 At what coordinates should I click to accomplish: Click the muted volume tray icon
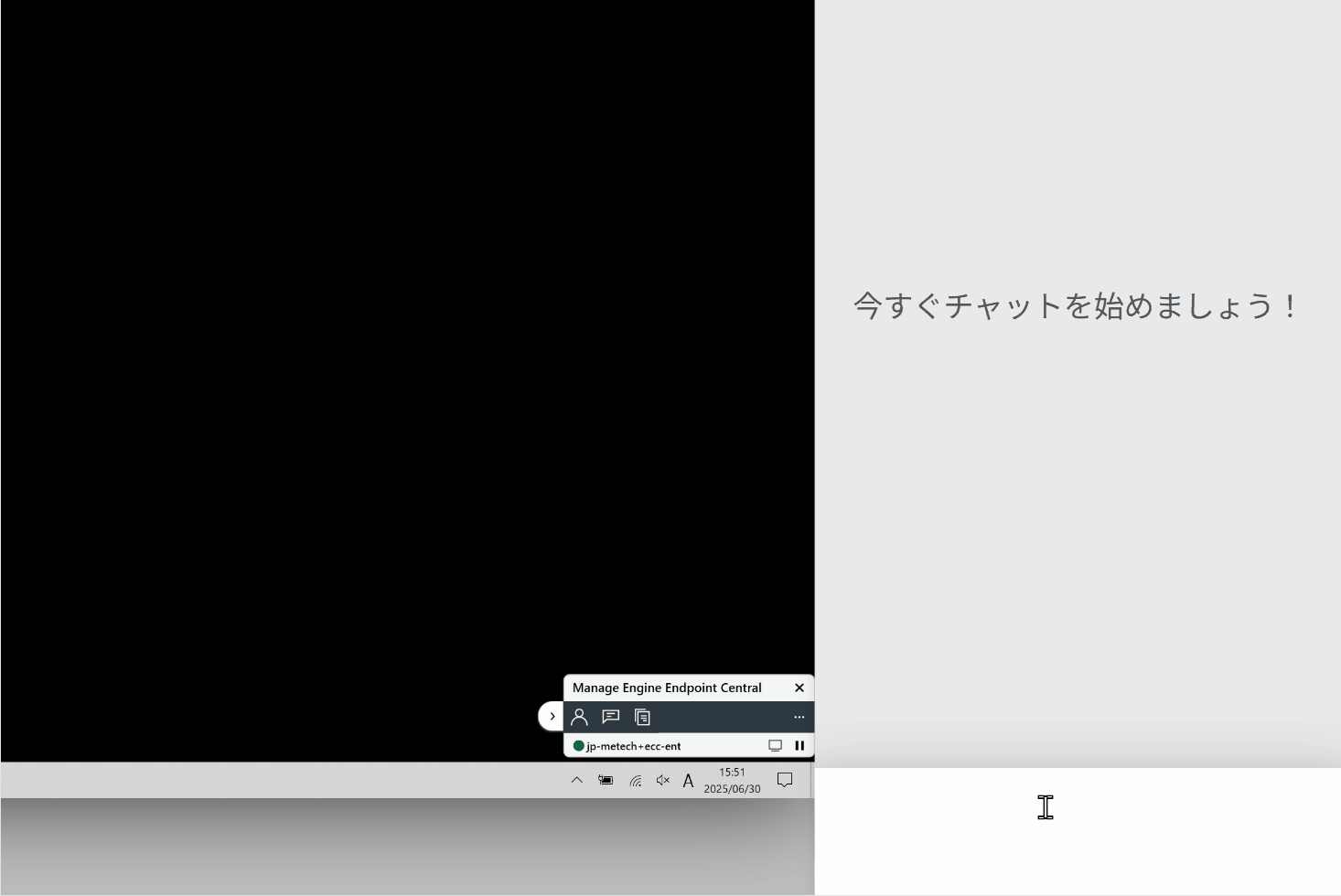(663, 780)
